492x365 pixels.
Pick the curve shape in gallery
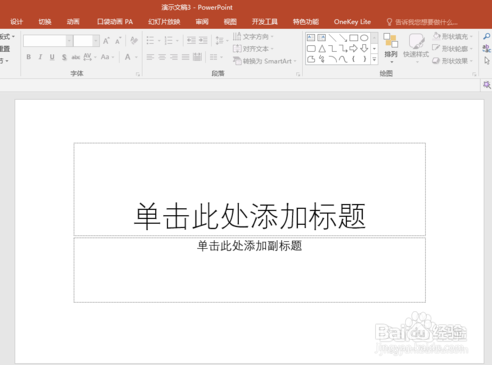[343, 59]
